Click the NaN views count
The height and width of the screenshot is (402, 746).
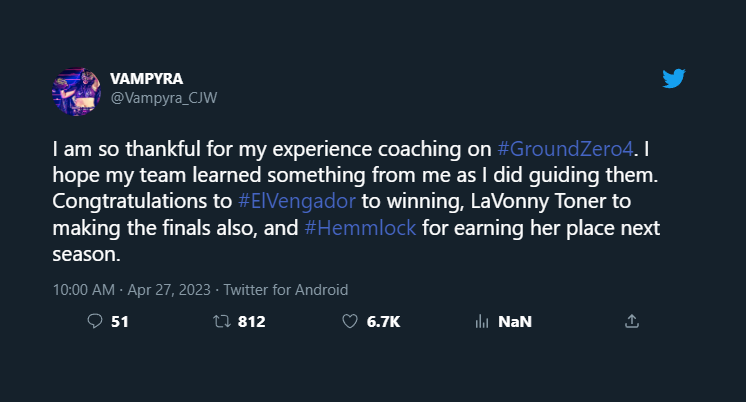[514, 322]
